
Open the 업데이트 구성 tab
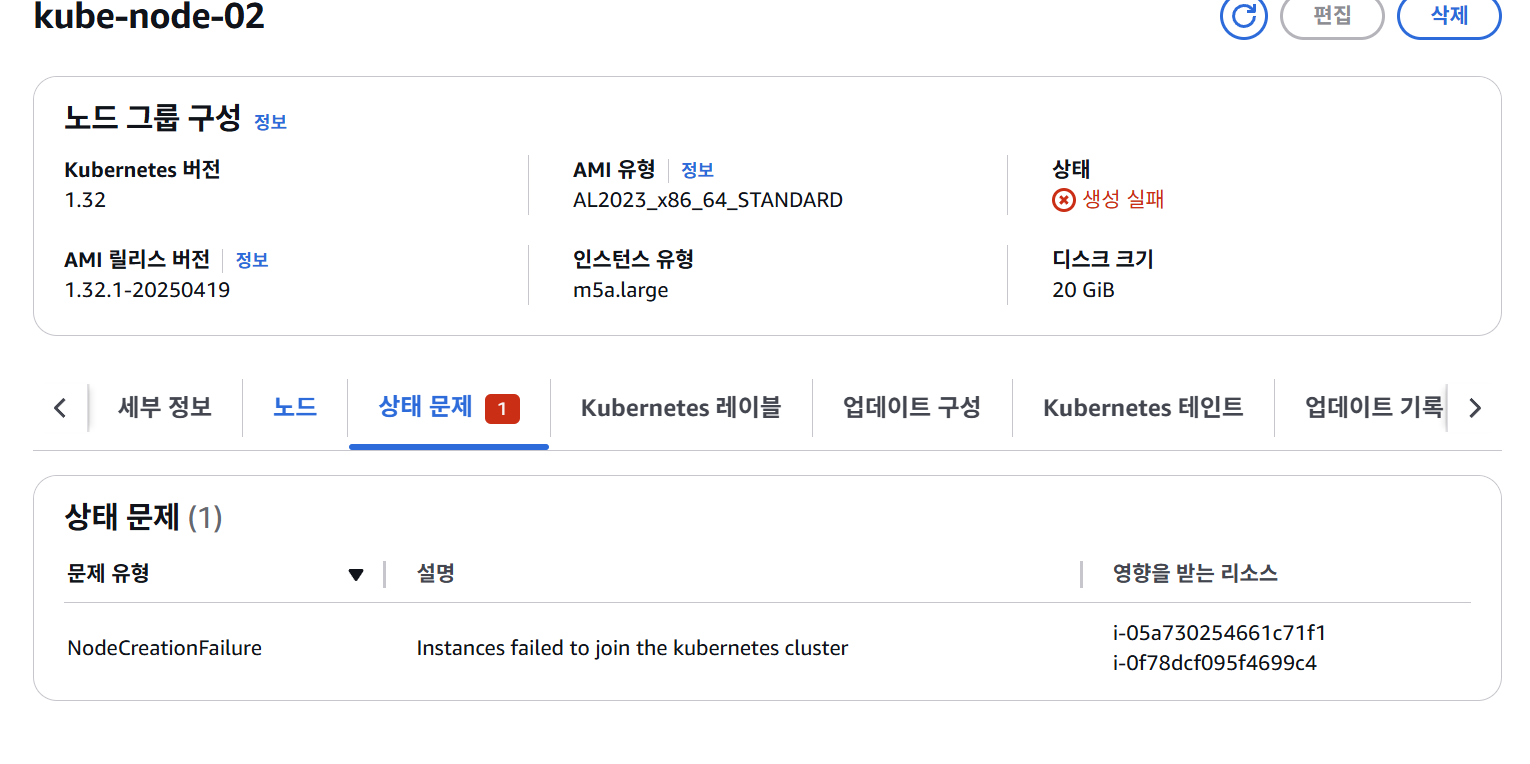click(x=912, y=407)
